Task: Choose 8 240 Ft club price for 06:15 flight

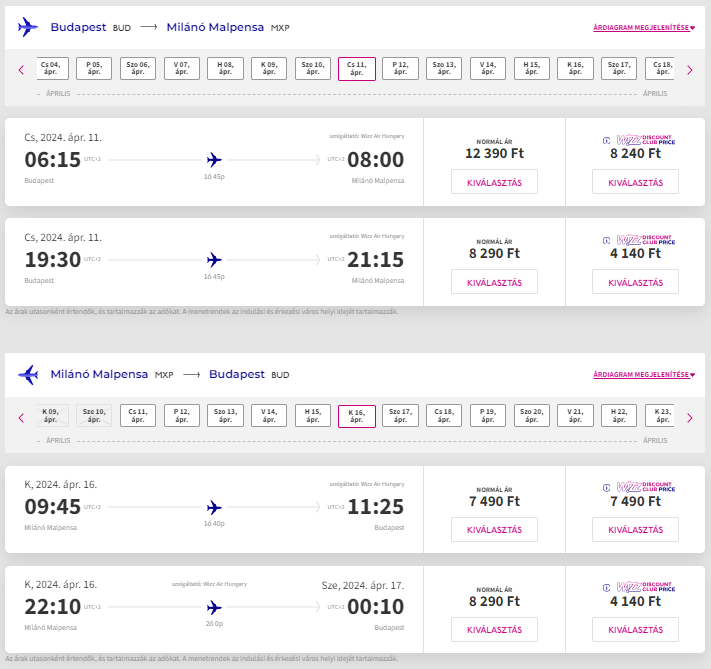Action: (635, 182)
